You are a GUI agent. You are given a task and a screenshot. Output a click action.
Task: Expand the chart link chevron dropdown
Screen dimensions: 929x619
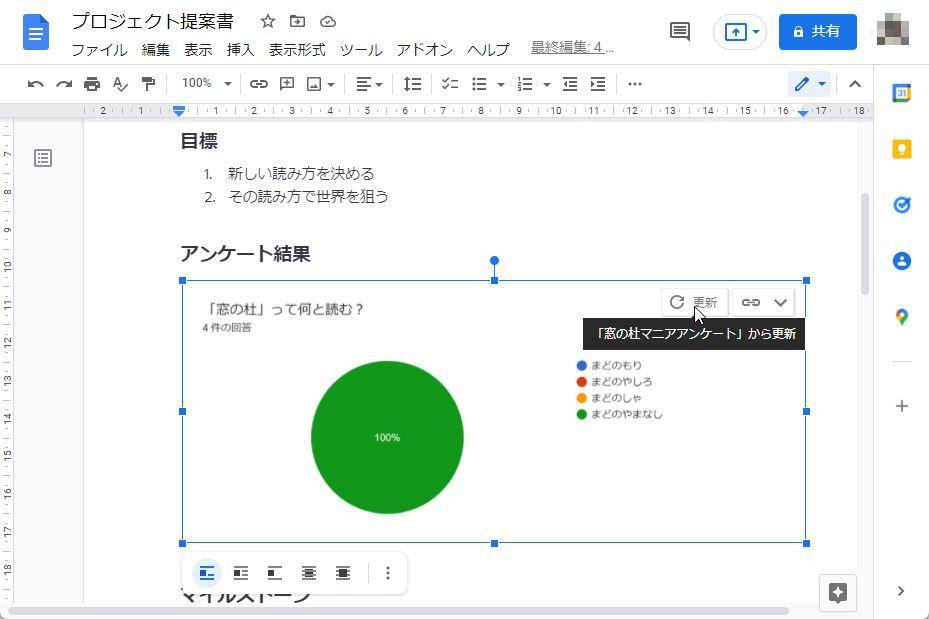(778, 301)
